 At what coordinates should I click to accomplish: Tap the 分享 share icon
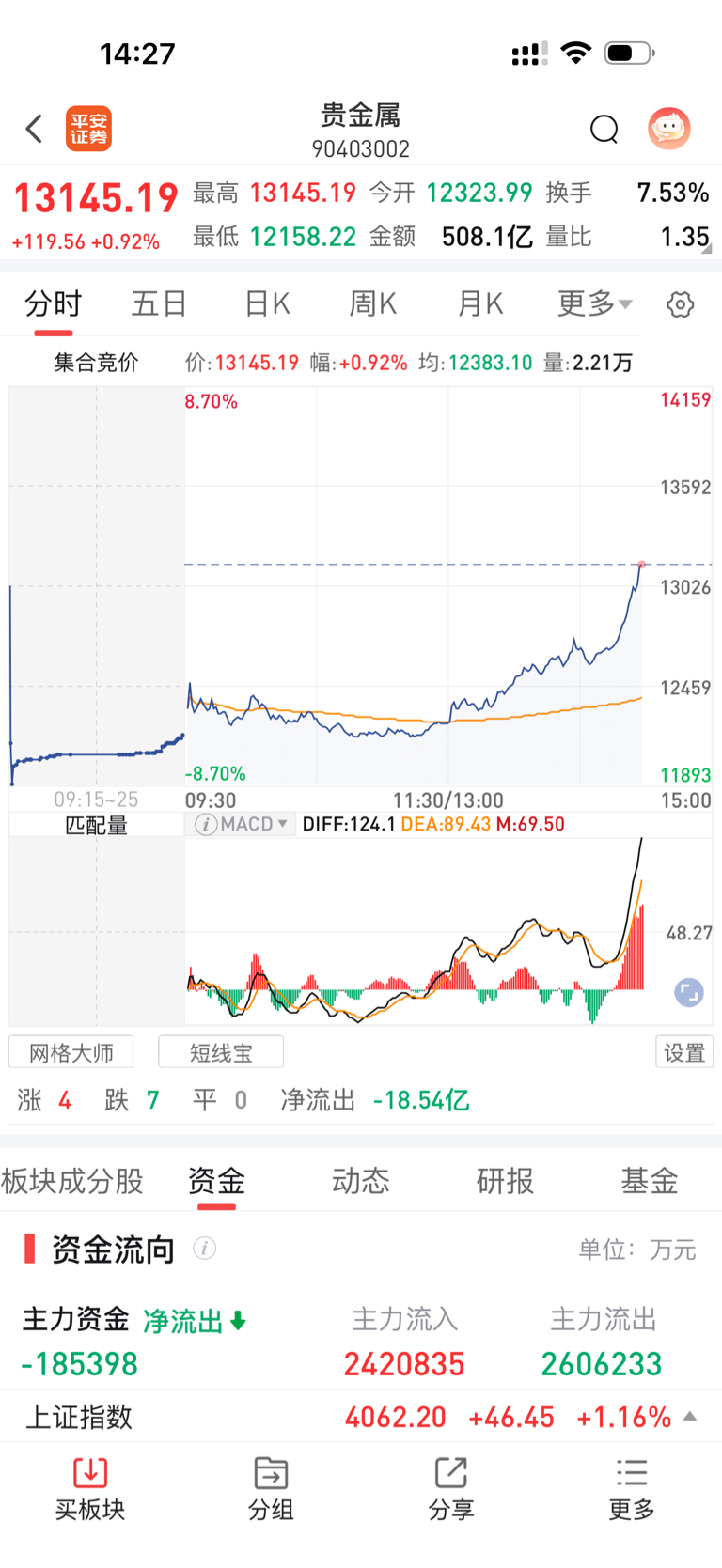click(451, 1472)
